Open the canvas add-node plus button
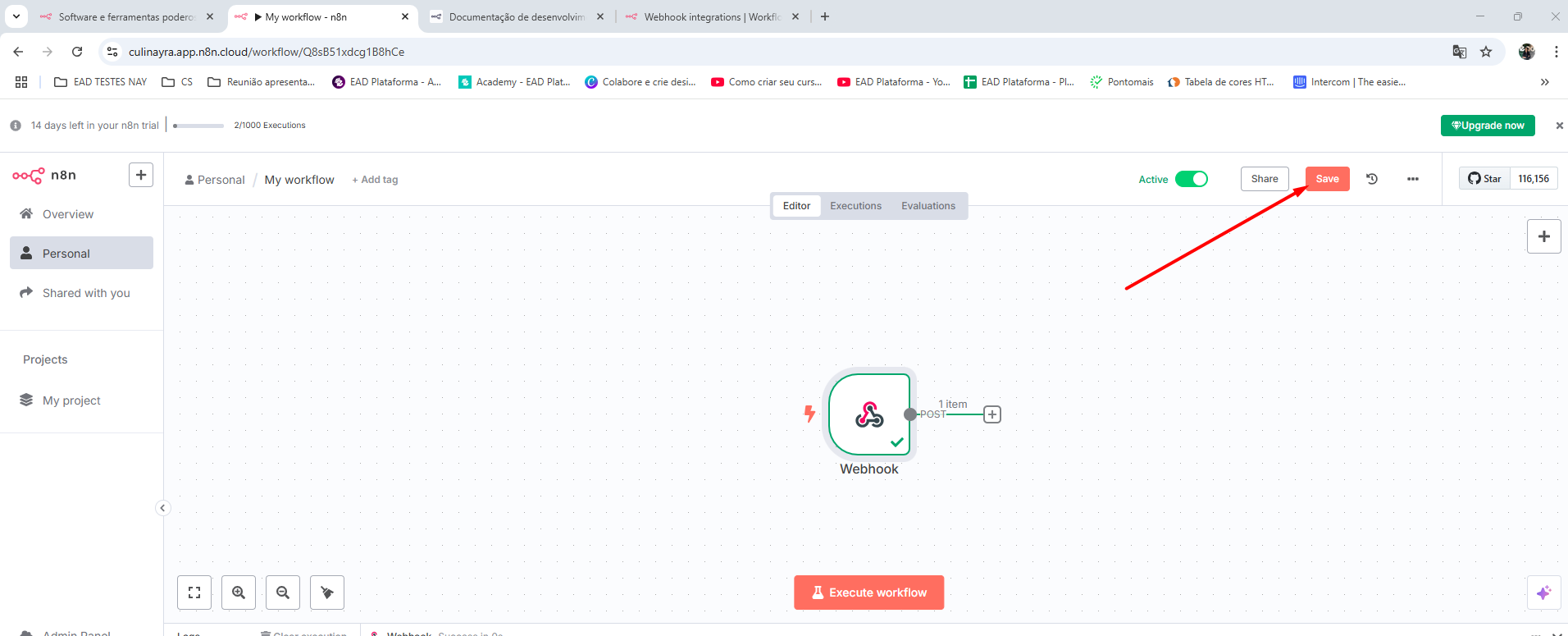Image resolution: width=1568 pixels, height=636 pixels. coord(1543,236)
